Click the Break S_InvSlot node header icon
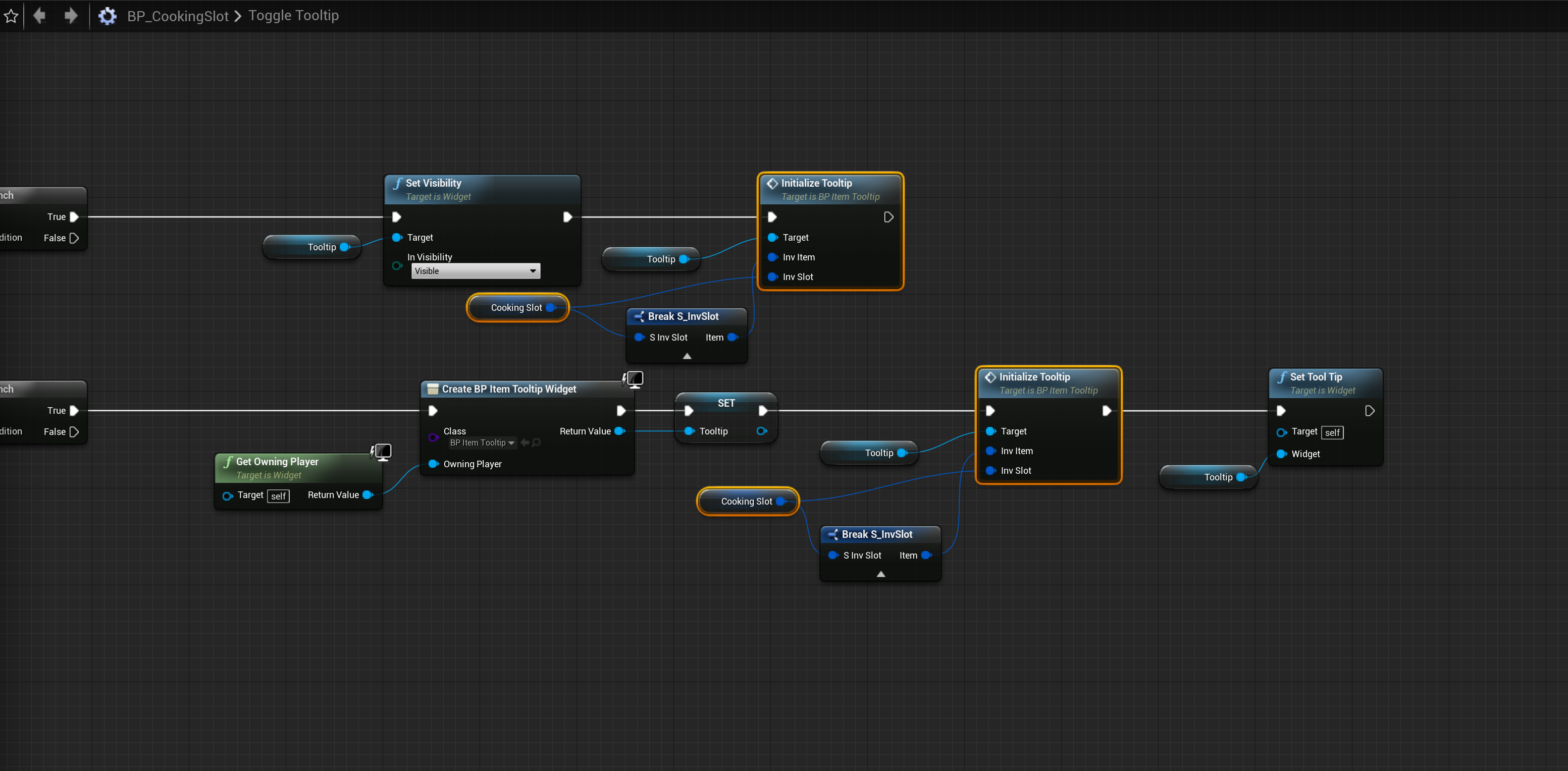 (x=639, y=316)
